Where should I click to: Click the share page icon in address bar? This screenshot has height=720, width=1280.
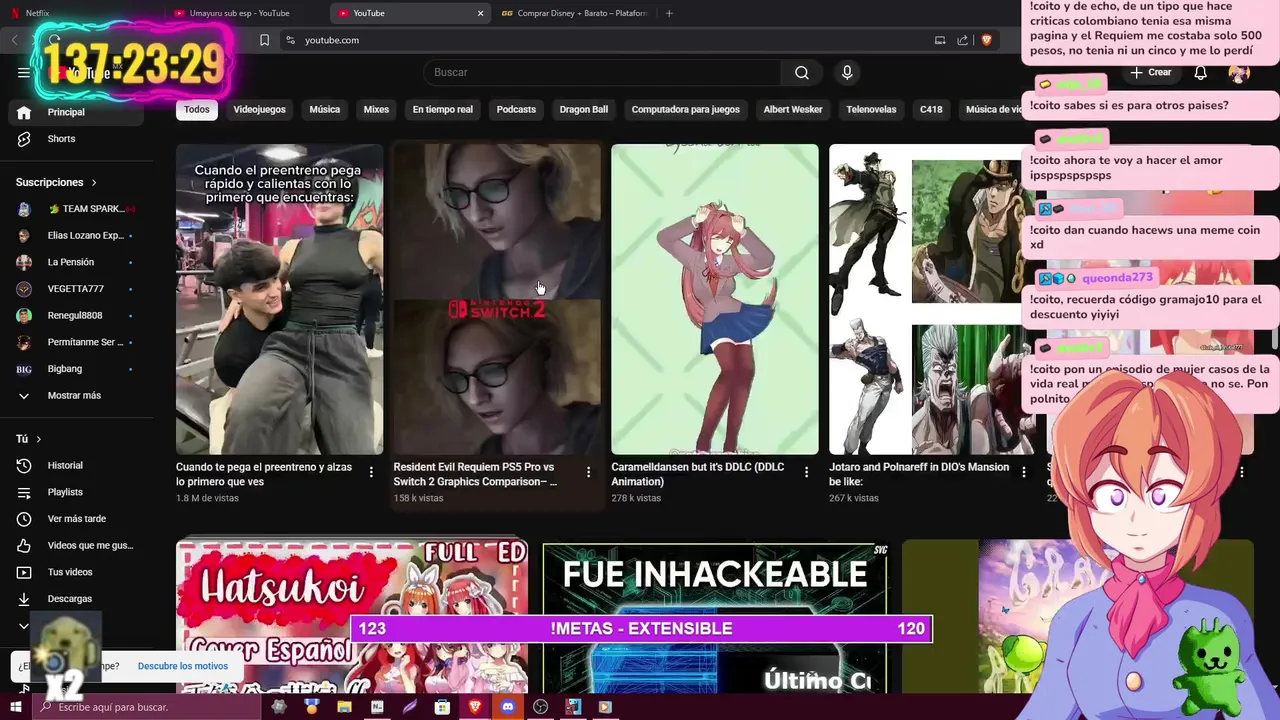[x=962, y=40]
